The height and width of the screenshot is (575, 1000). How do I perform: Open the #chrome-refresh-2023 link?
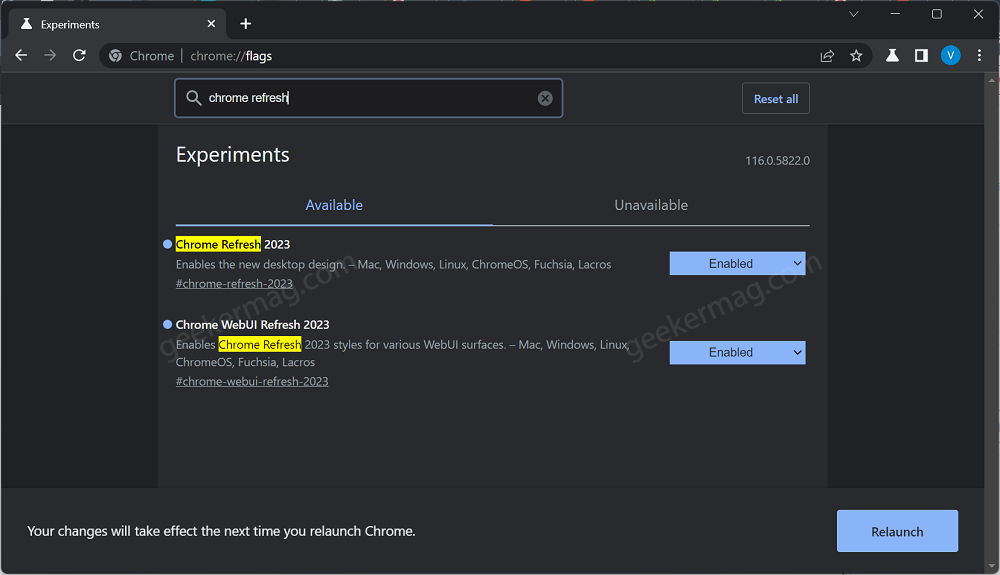point(234,284)
